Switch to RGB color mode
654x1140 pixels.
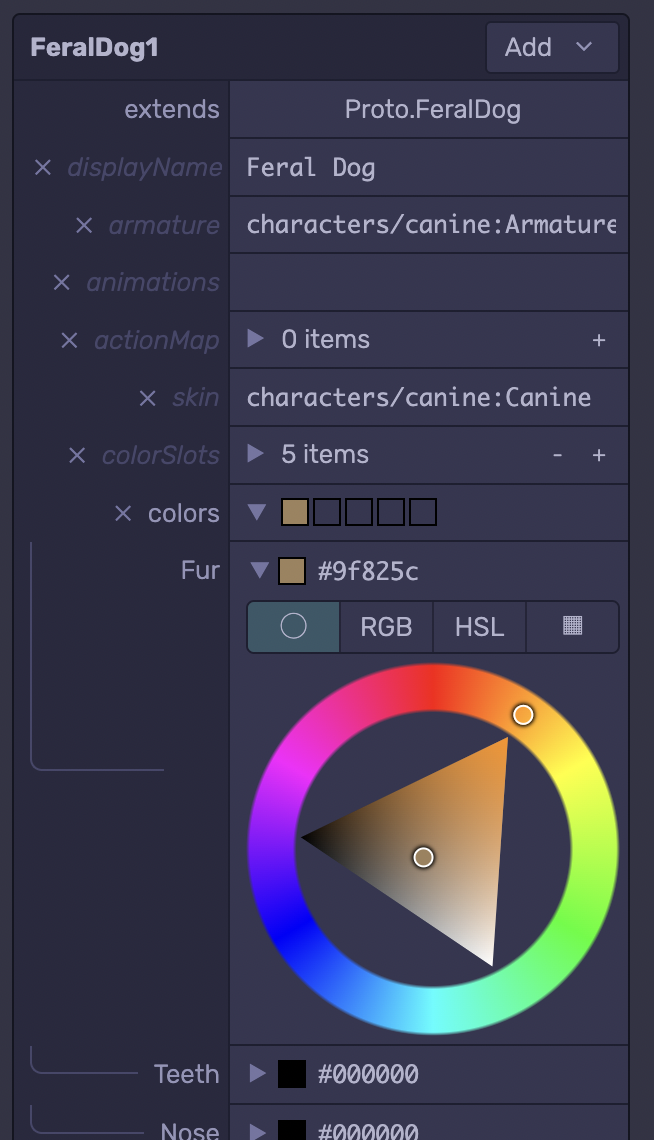[386, 626]
